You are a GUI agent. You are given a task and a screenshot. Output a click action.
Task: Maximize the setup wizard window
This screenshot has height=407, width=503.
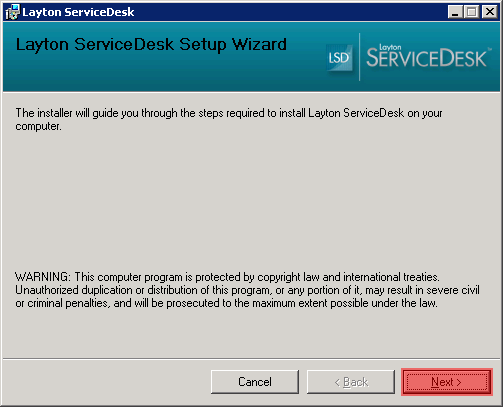[471, 12]
